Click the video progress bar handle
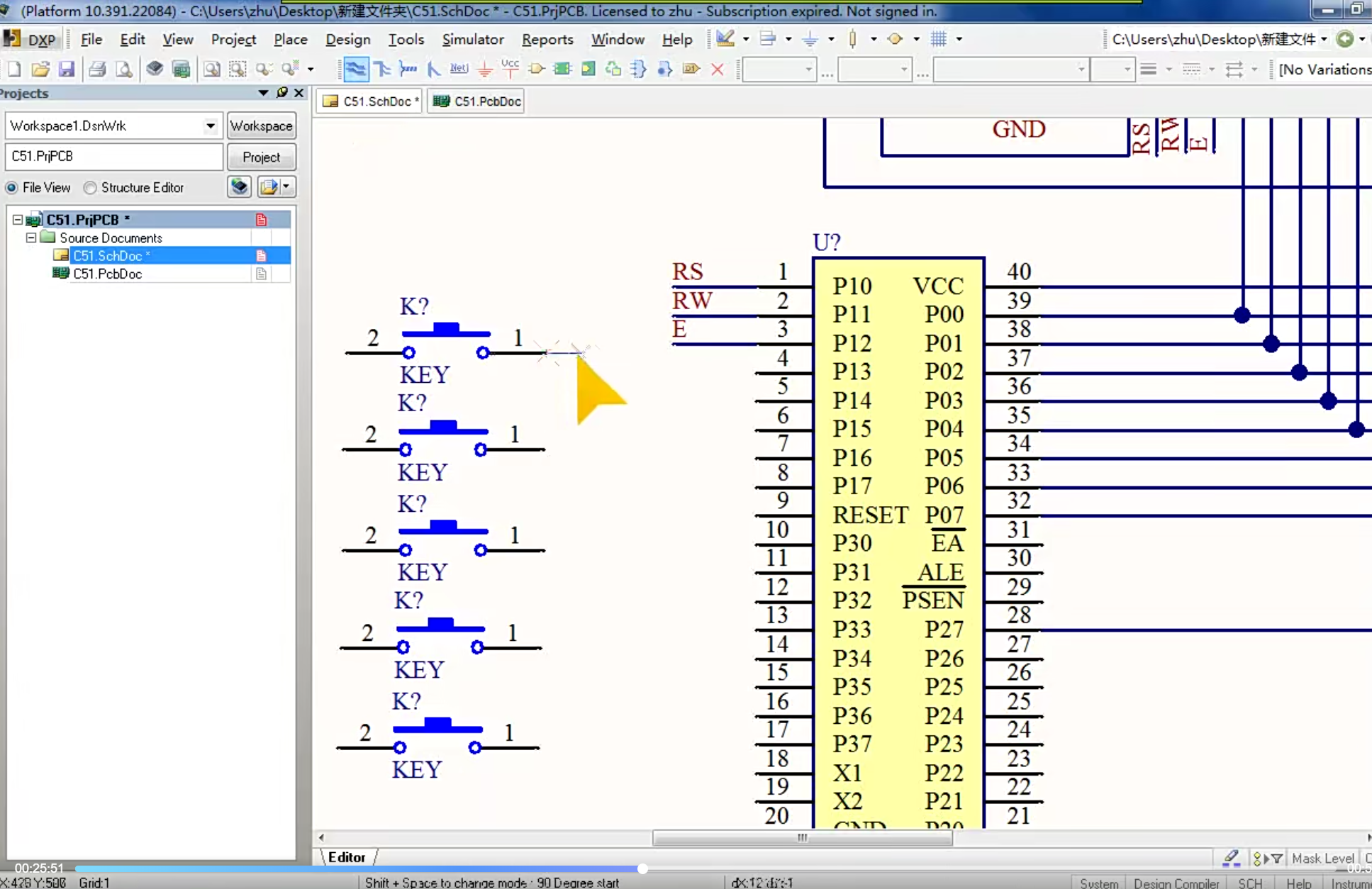Image resolution: width=1372 pixels, height=889 pixels. (x=642, y=868)
